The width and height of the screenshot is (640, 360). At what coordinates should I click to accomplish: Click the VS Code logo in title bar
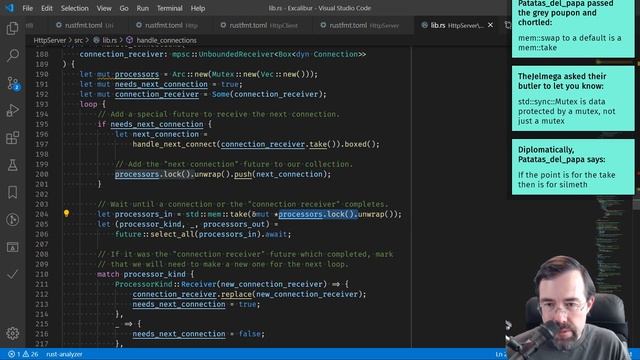9,8
